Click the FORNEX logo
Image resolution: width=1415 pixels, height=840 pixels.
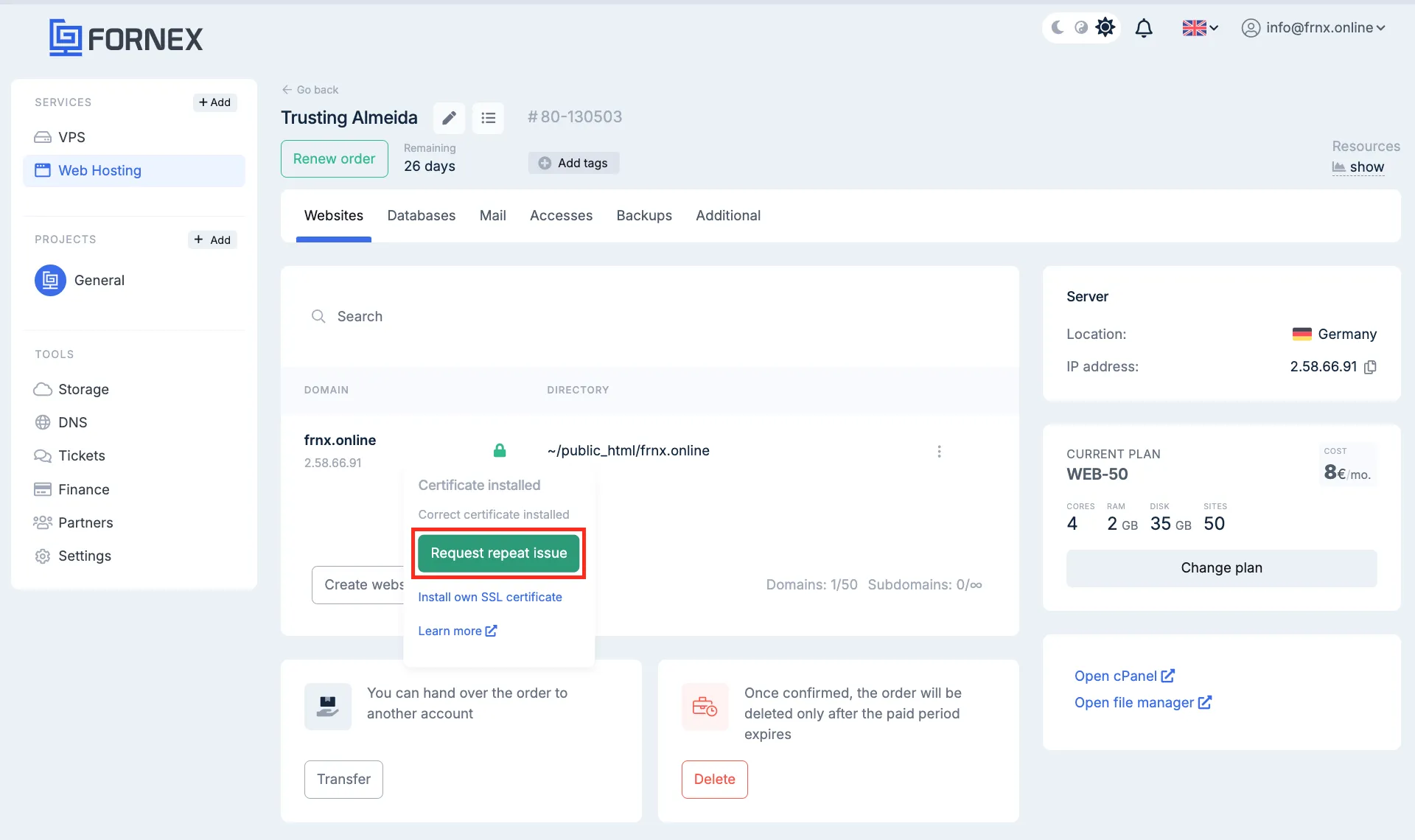pos(126,38)
